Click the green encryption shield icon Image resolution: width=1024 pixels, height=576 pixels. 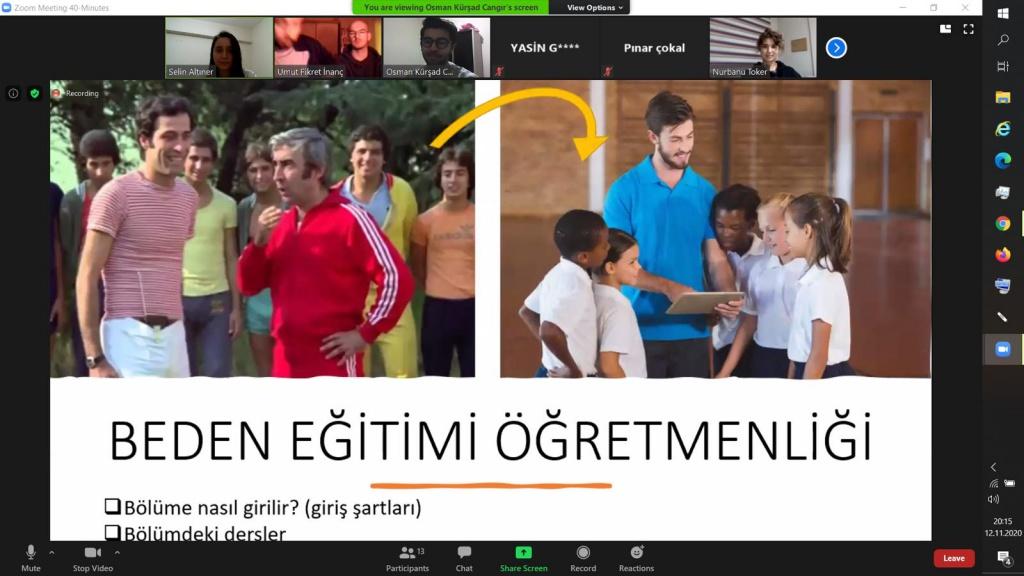point(35,93)
